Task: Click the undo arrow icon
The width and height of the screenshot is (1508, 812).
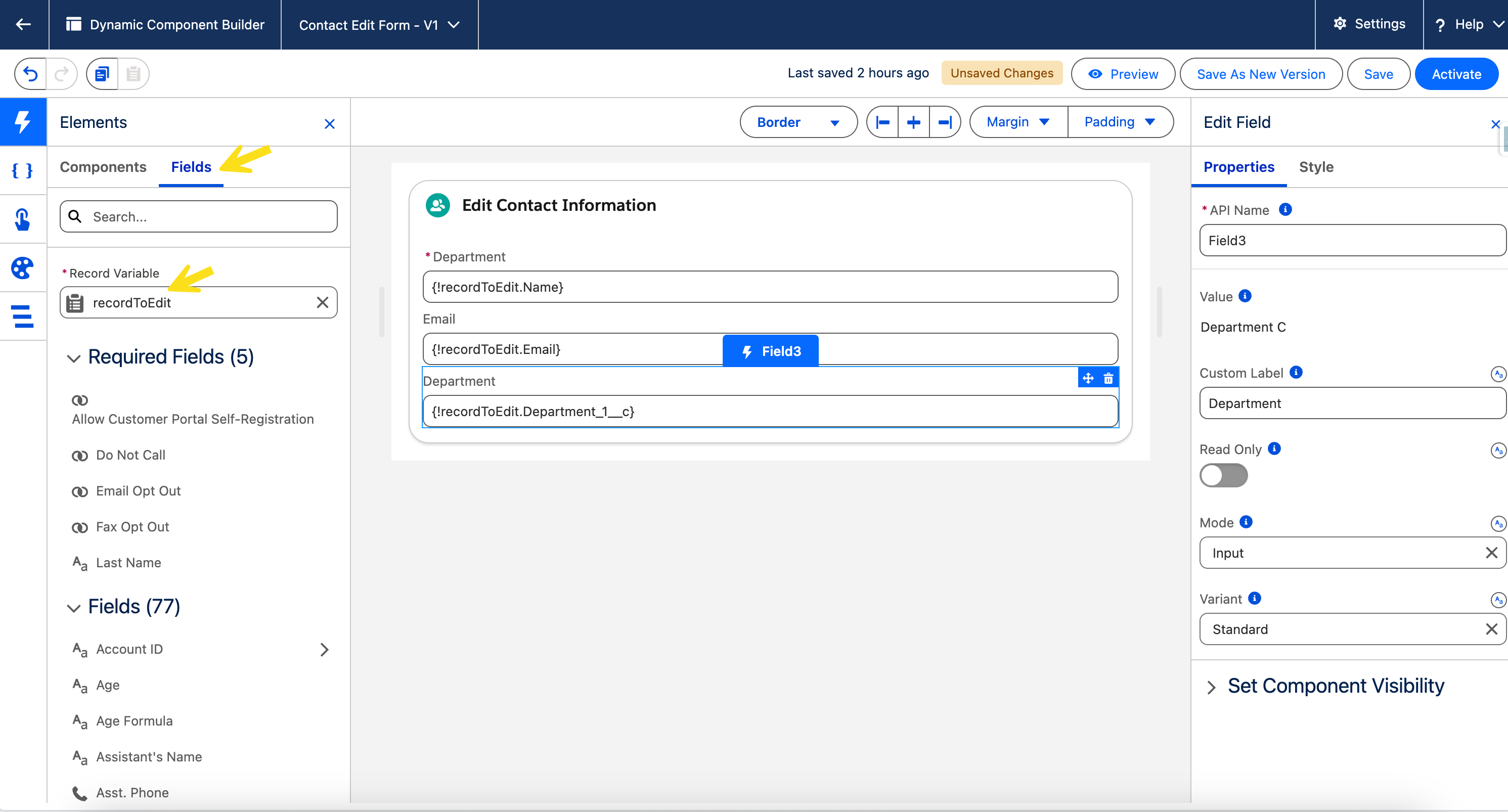Action: (x=30, y=74)
